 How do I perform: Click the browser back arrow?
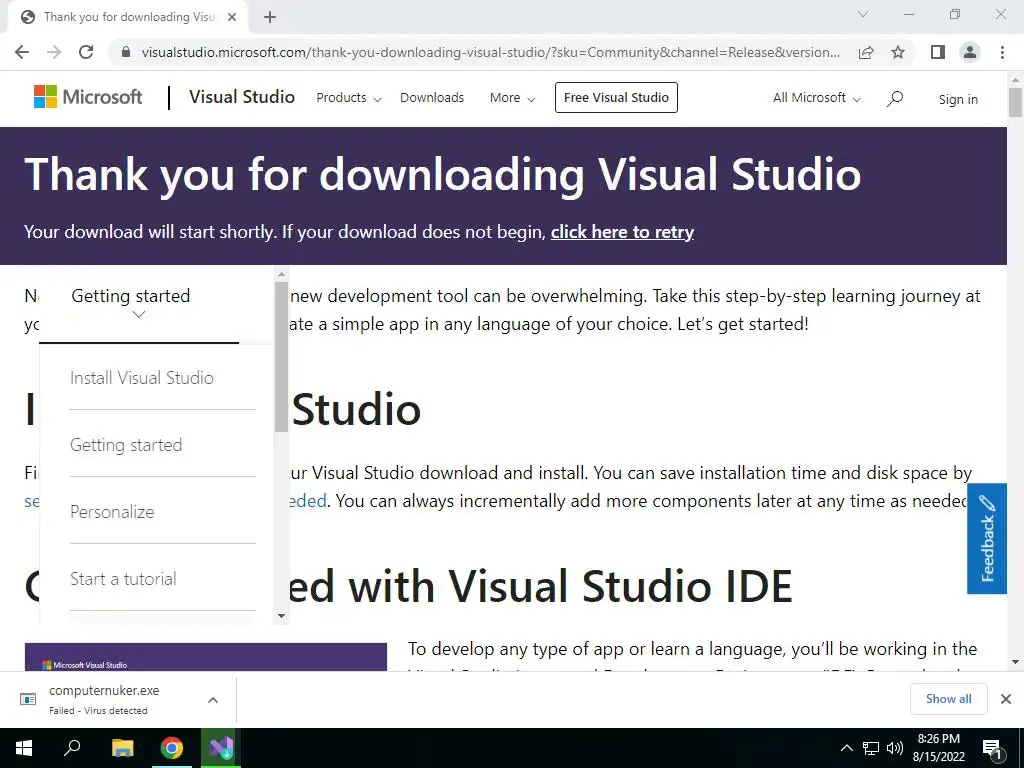pos(22,52)
